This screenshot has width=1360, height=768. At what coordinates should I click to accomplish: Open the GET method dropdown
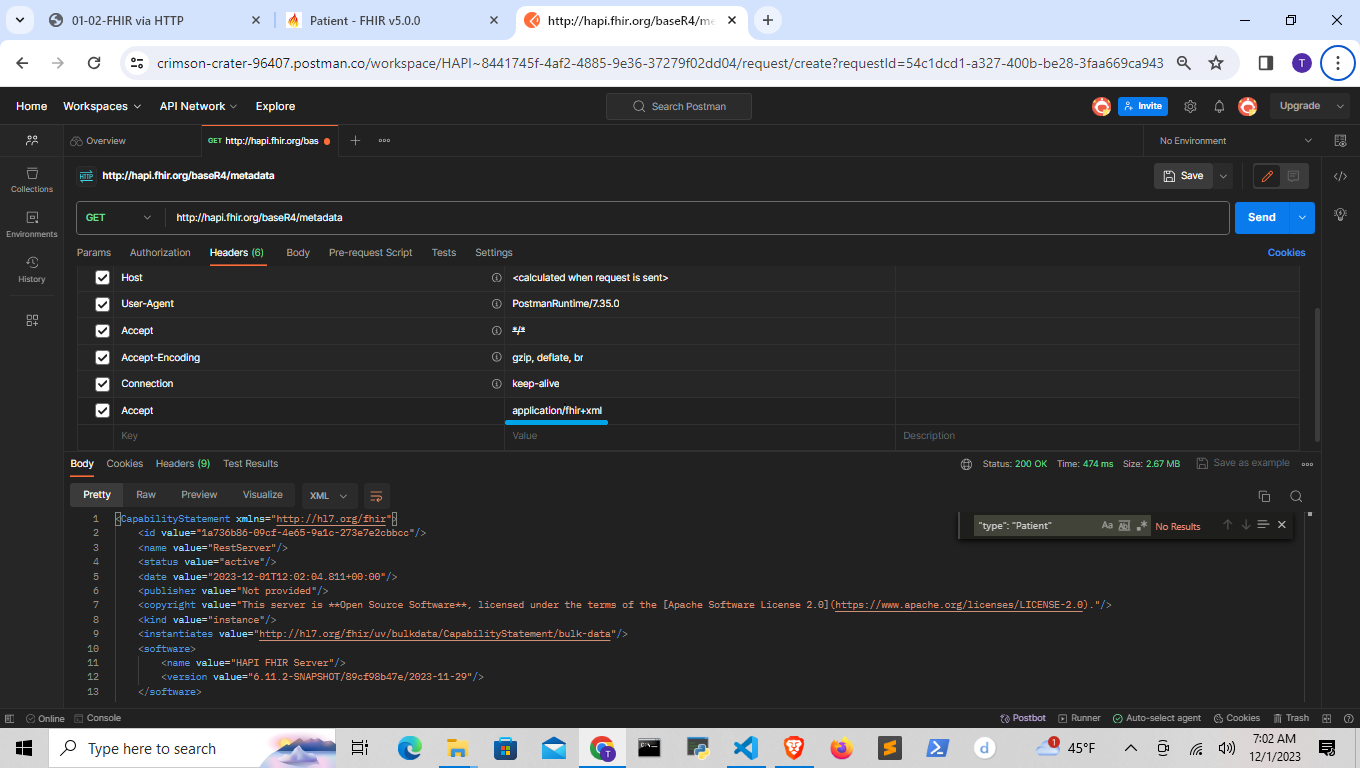pyautogui.click(x=121, y=218)
